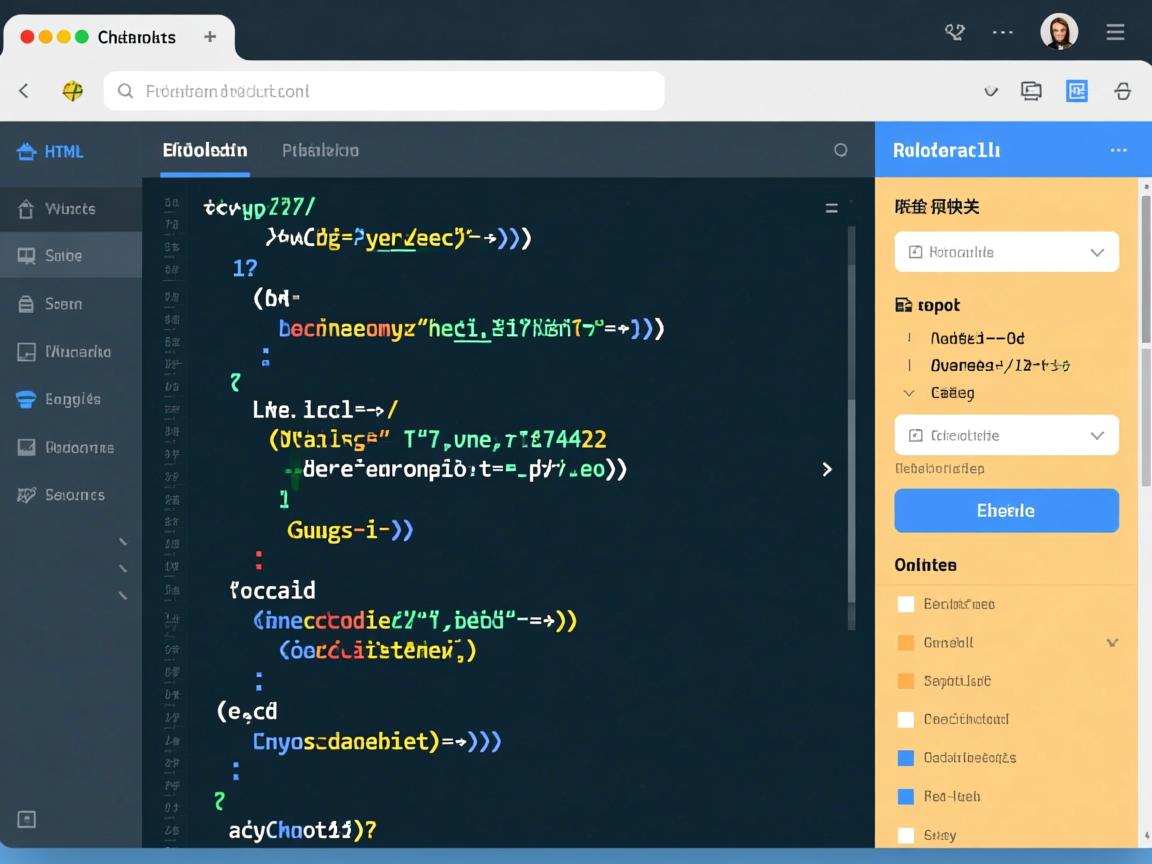The image size is (1152, 864).
Task: Click the back arrow in browser toolbar
Action: (x=24, y=91)
